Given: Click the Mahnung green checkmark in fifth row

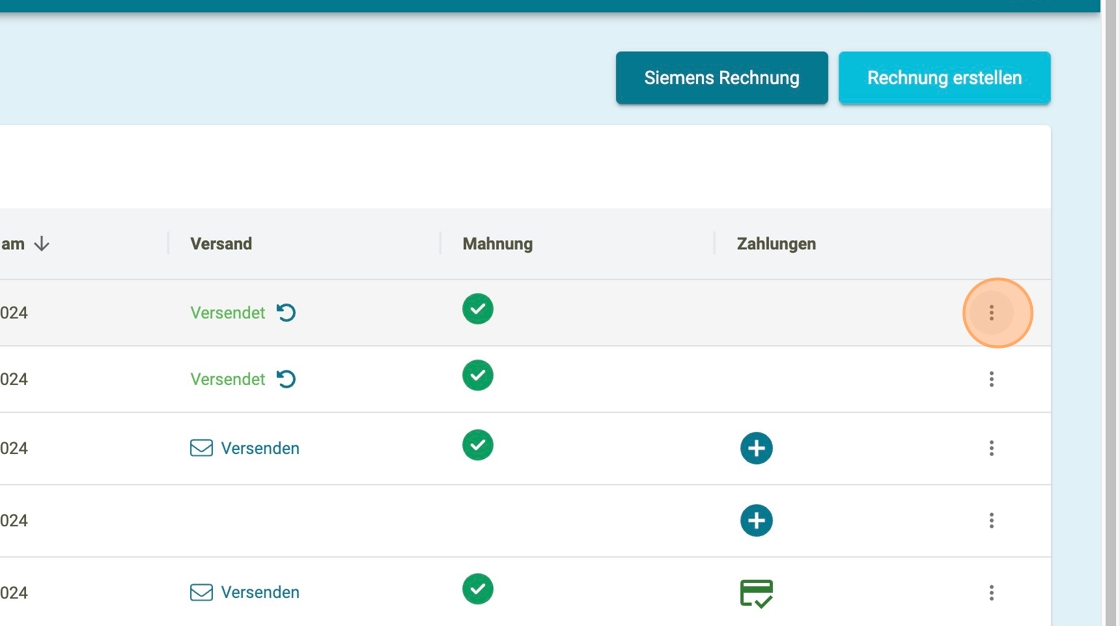Looking at the screenshot, I should (478, 589).
